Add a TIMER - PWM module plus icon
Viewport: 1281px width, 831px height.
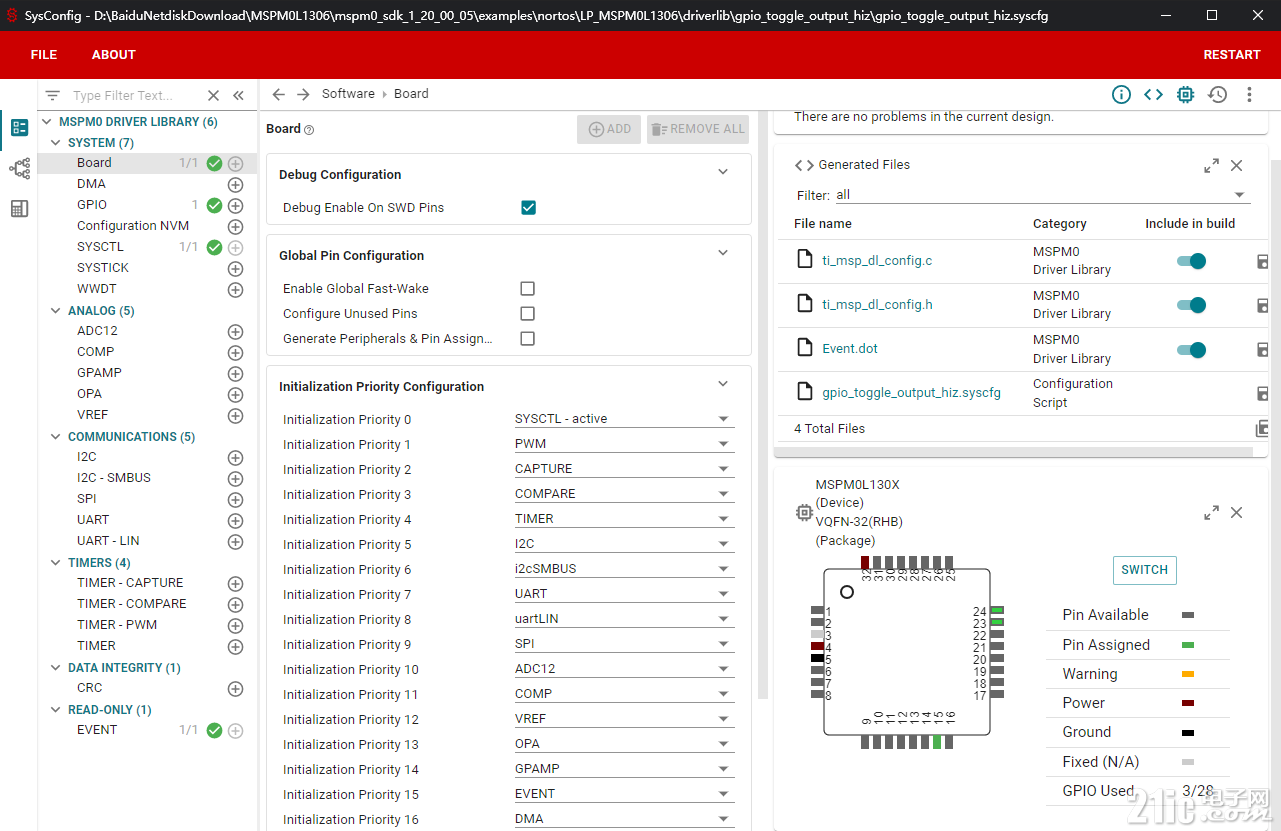[236, 625]
